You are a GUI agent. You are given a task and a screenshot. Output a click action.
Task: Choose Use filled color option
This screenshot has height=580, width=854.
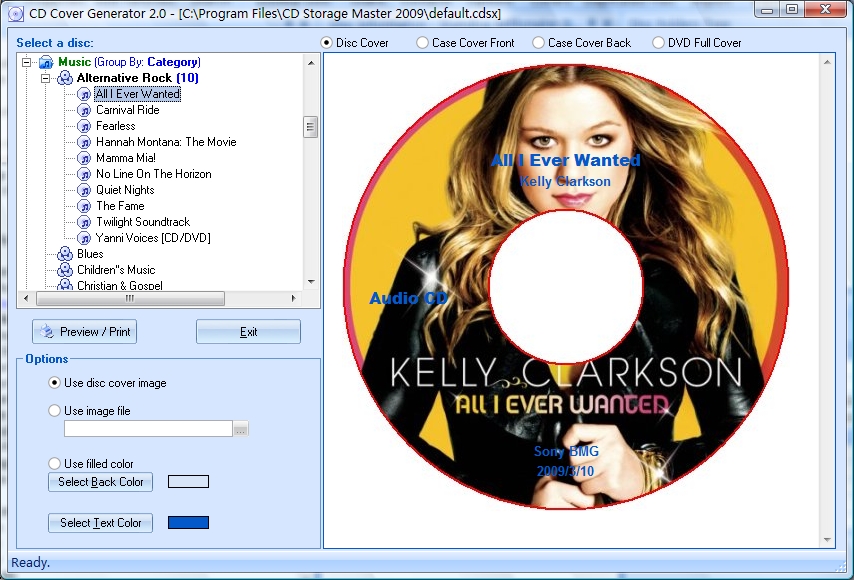point(54,463)
